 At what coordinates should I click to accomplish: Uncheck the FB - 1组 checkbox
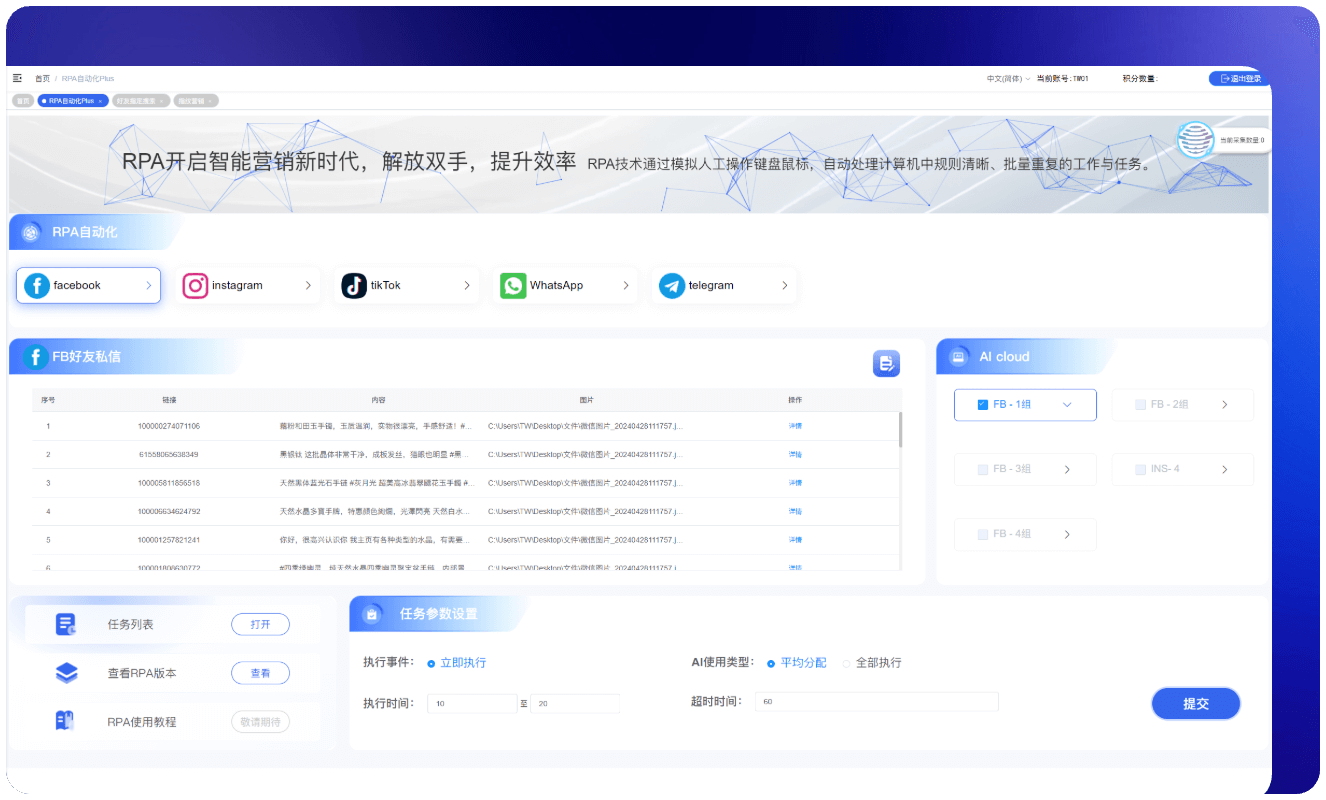[983, 405]
